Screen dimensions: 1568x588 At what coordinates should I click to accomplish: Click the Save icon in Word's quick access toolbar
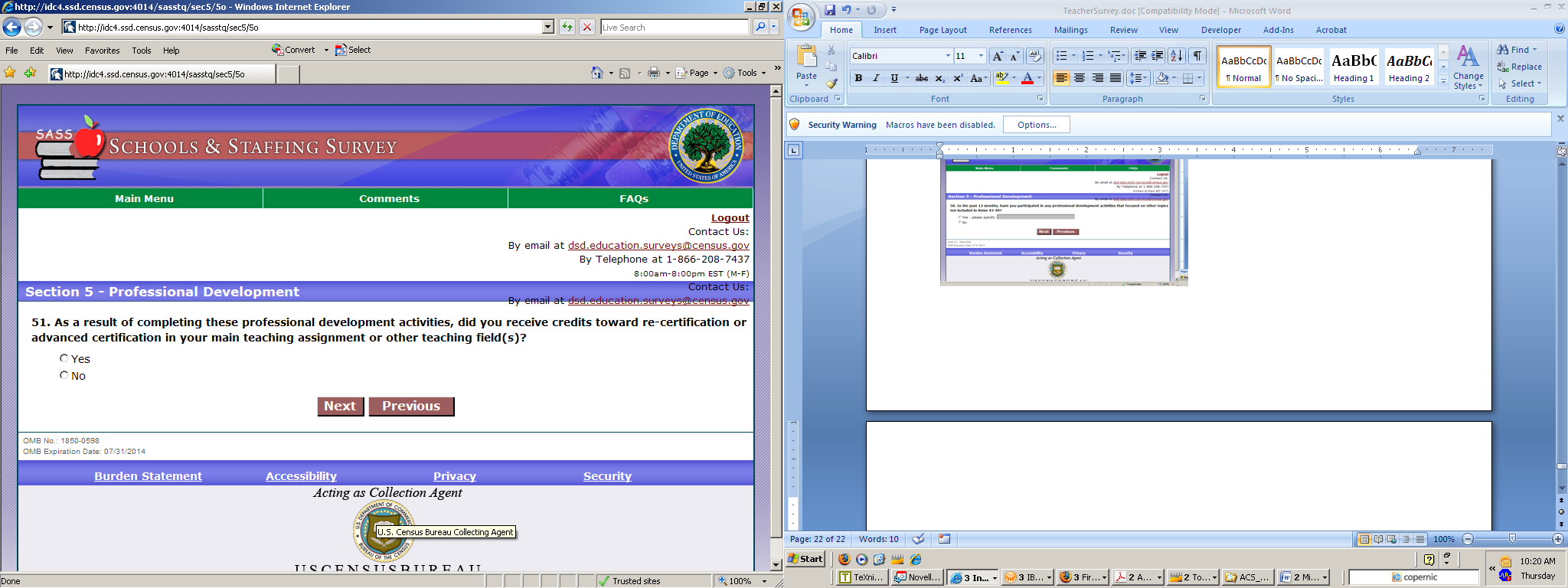pos(830,10)
